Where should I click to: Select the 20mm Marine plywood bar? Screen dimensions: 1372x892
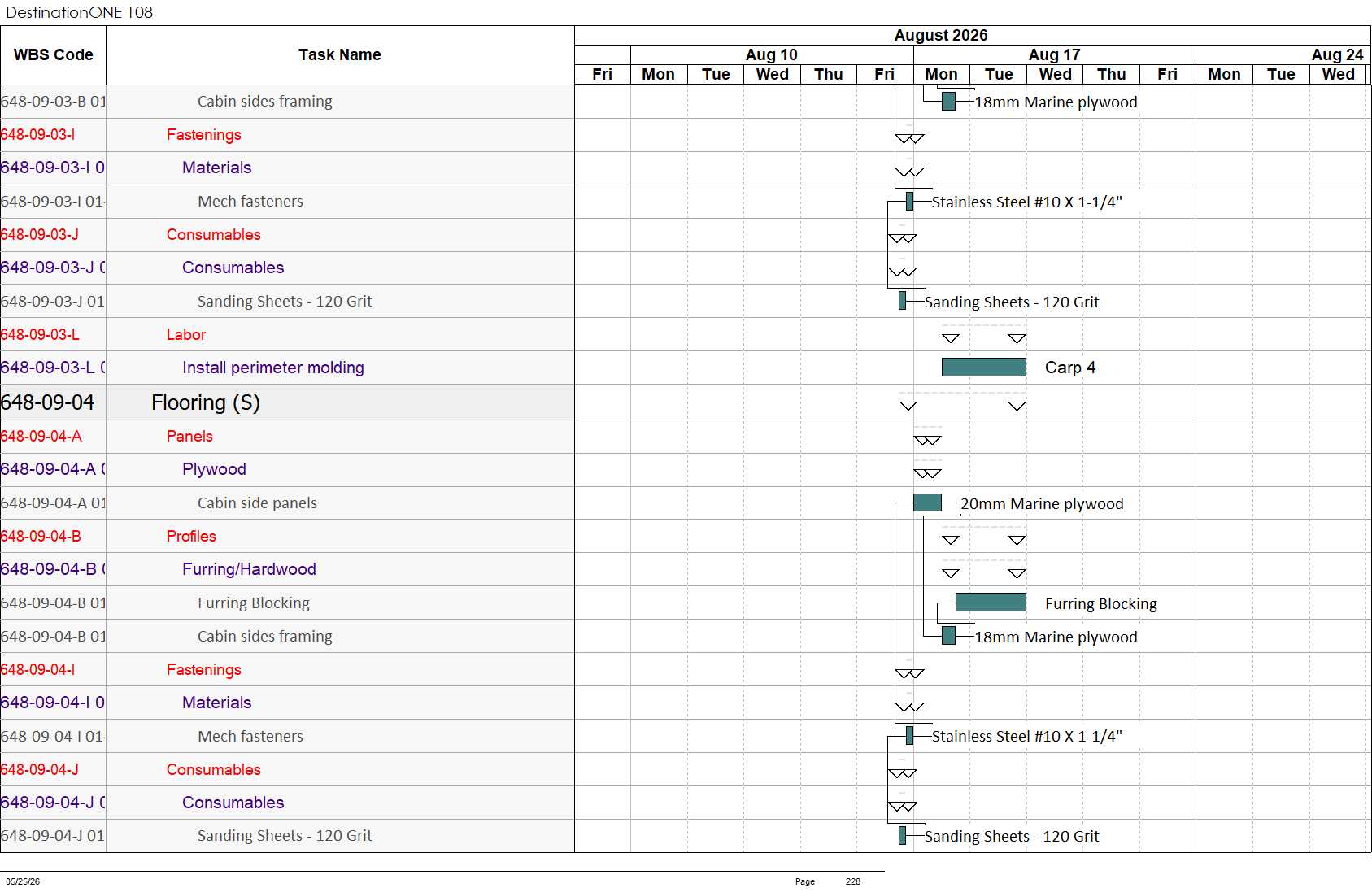[927, 503]
